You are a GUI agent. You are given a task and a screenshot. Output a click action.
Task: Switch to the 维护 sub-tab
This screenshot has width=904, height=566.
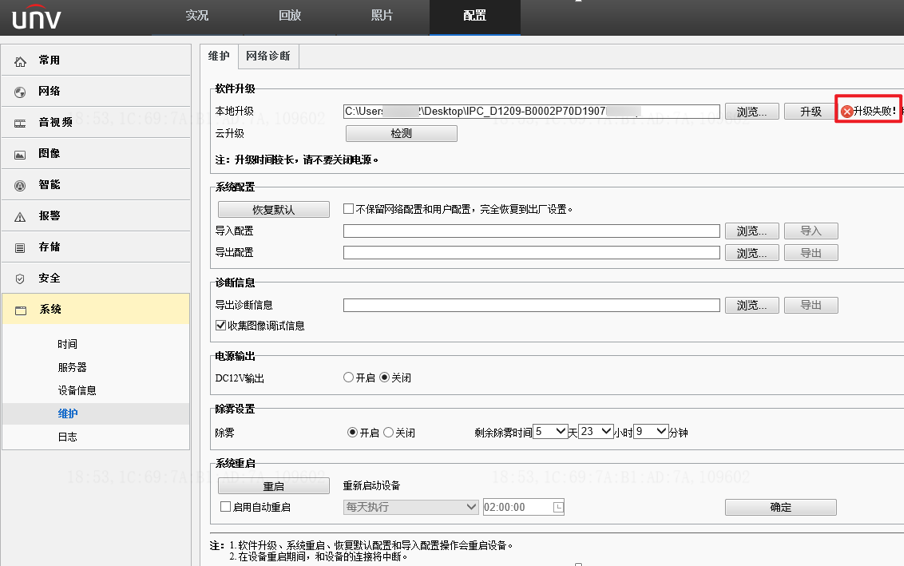click(x=219, y=56)
